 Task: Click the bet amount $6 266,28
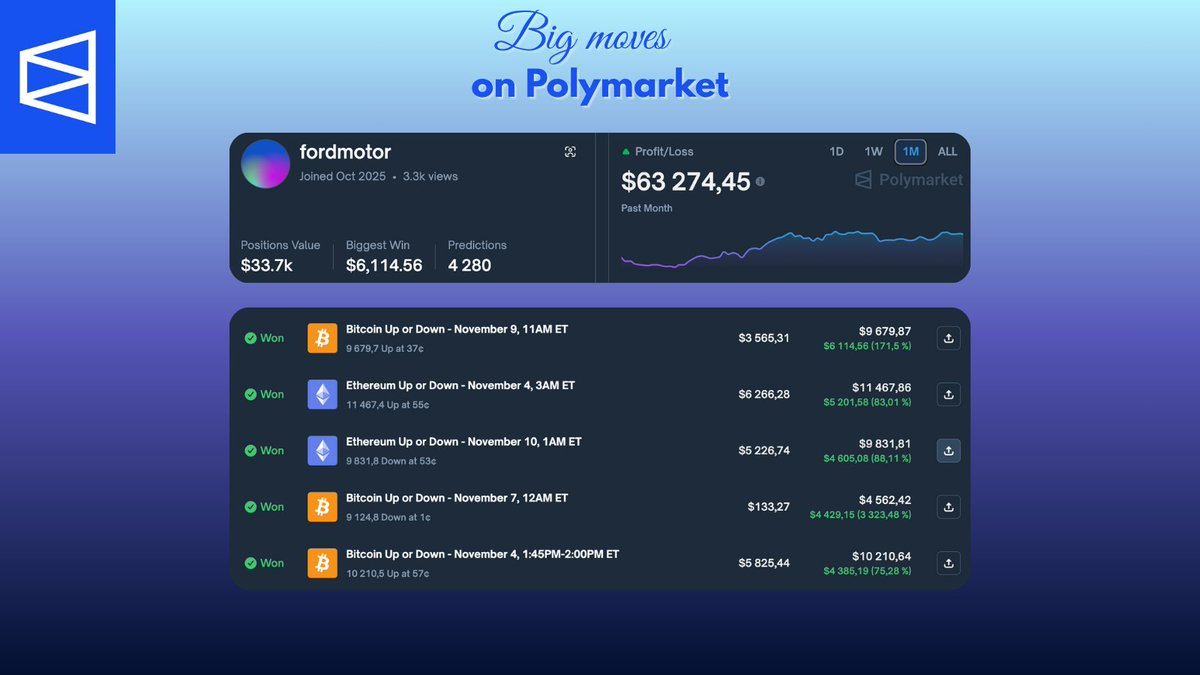764,394
